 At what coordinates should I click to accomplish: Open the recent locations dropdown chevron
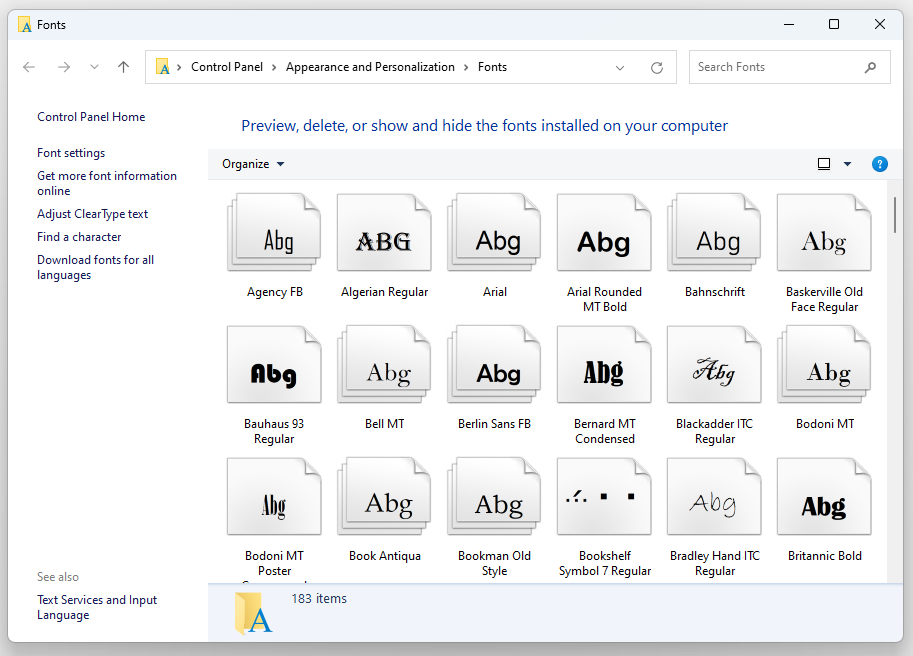(94, 67)
